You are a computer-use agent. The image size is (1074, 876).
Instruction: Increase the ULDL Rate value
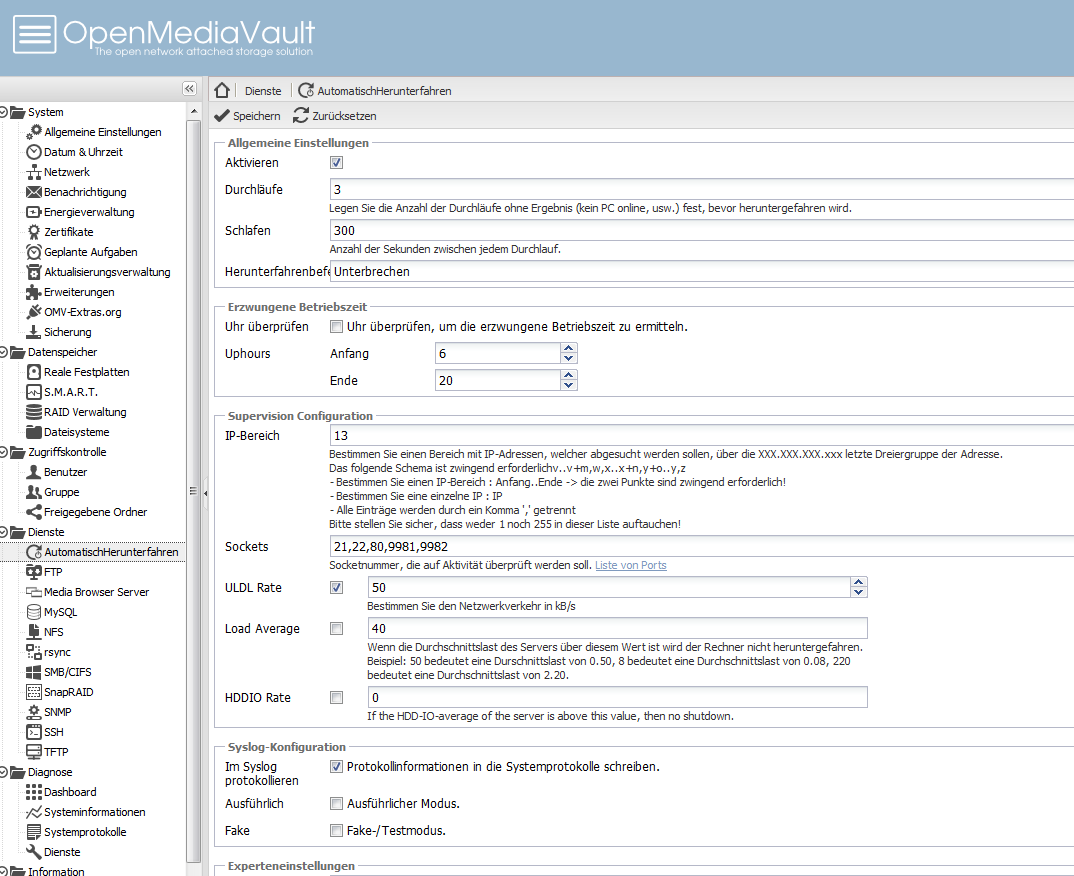point(859,582)
